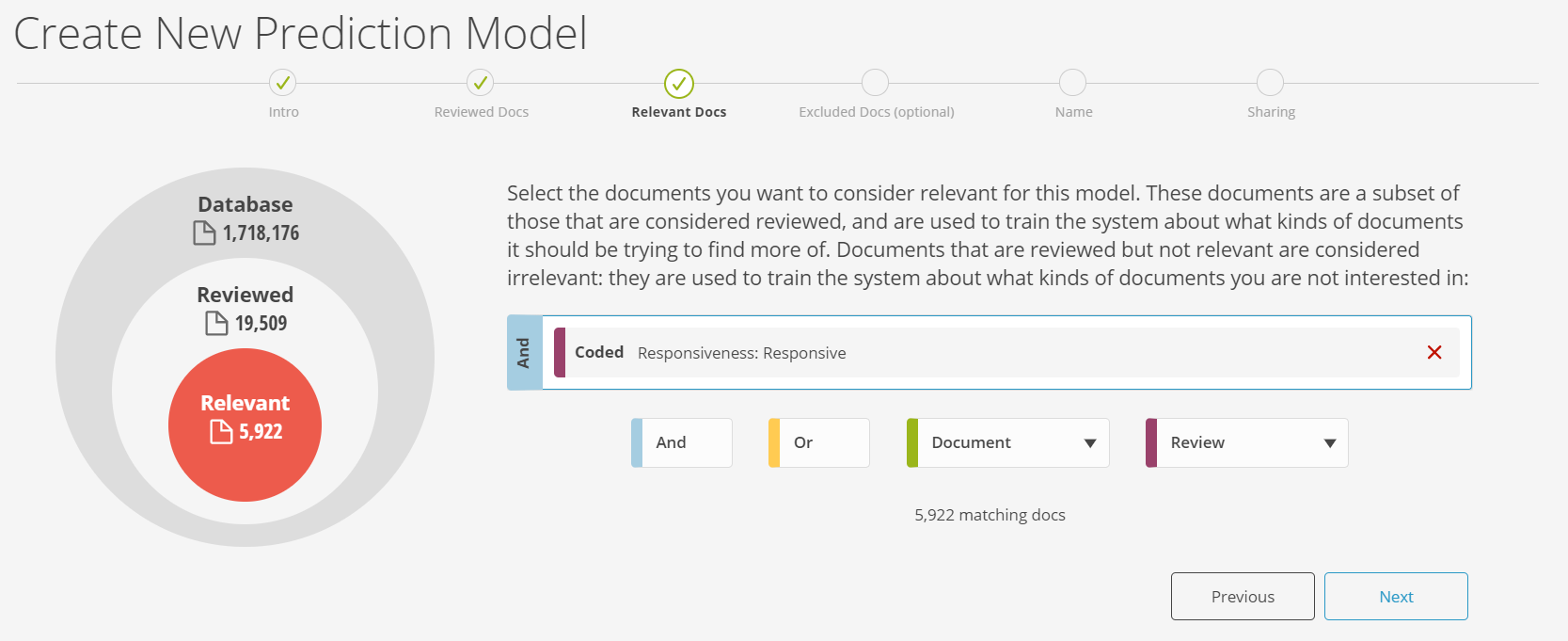Image resolution: width=1568 pixels, height=641 pixels.
Task: Add an And group
Action: (x=682, y=442)
